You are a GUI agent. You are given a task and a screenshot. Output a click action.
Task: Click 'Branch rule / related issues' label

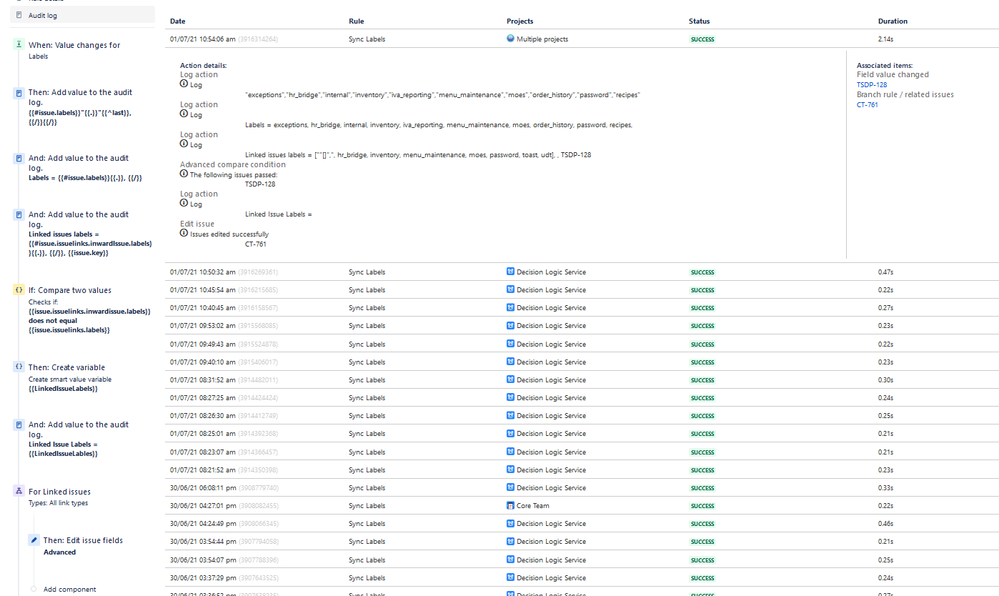coord(905,95)
